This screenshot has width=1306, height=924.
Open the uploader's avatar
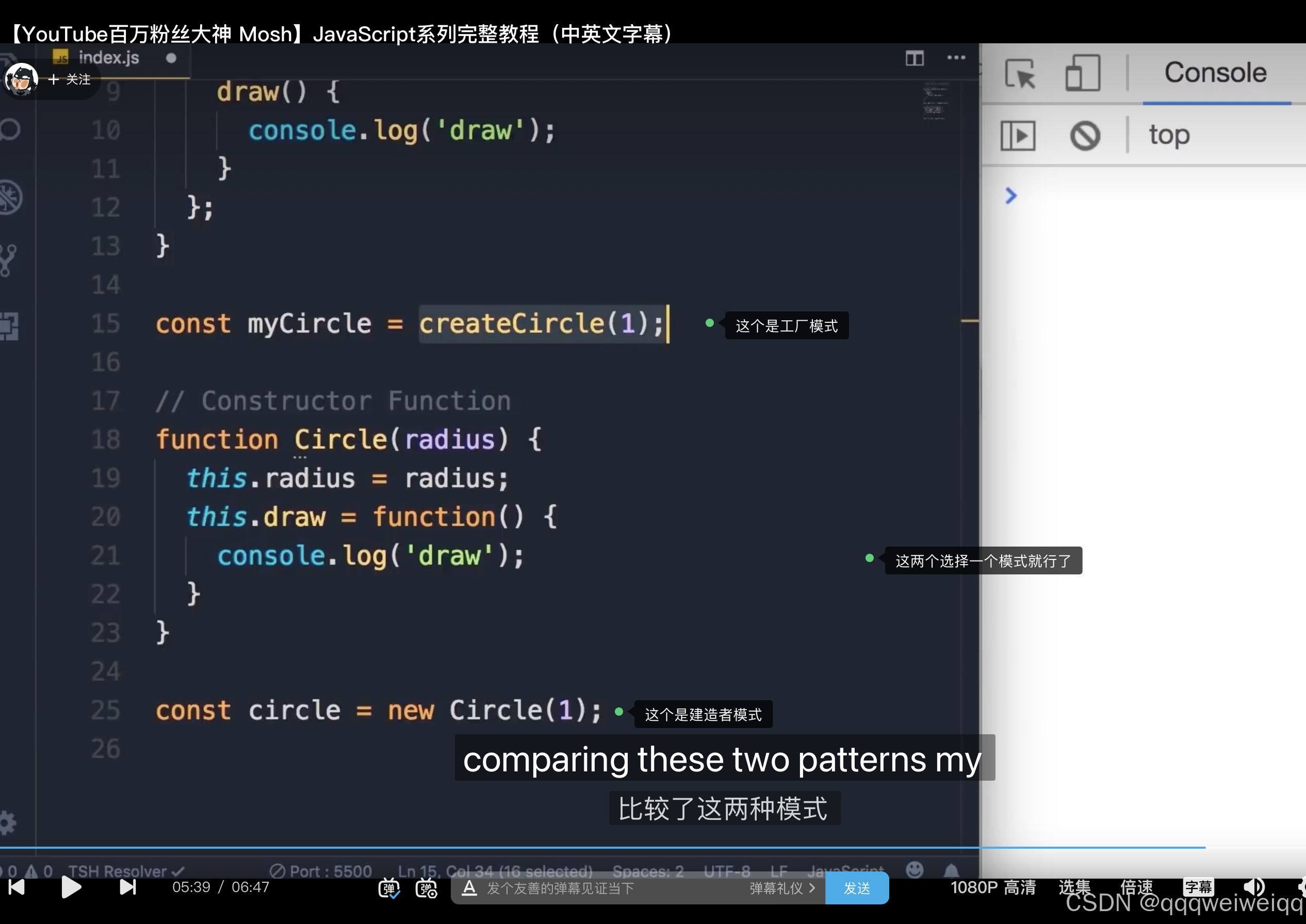[22, 79]
